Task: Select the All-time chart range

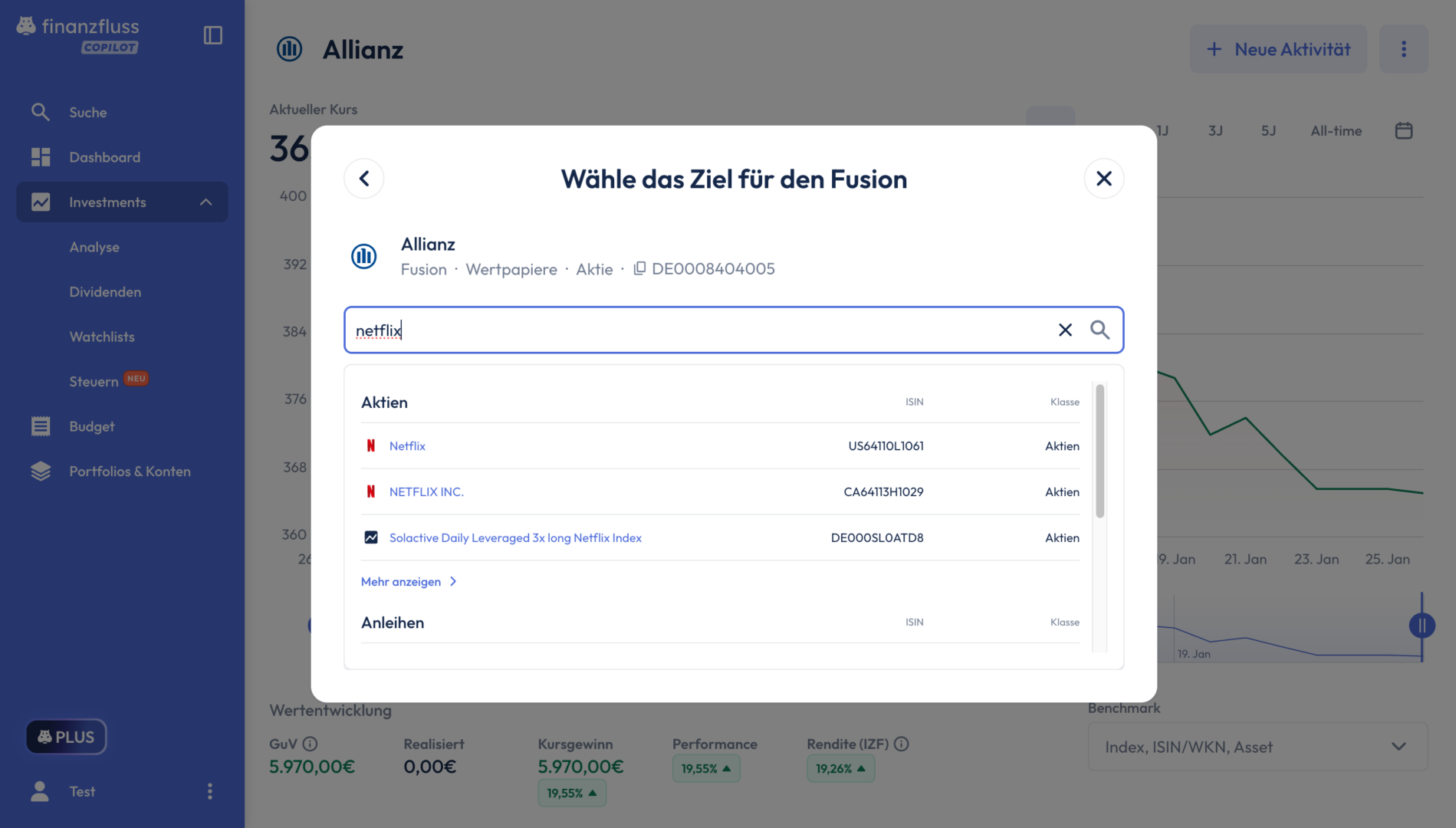Action: (1336, 130)
